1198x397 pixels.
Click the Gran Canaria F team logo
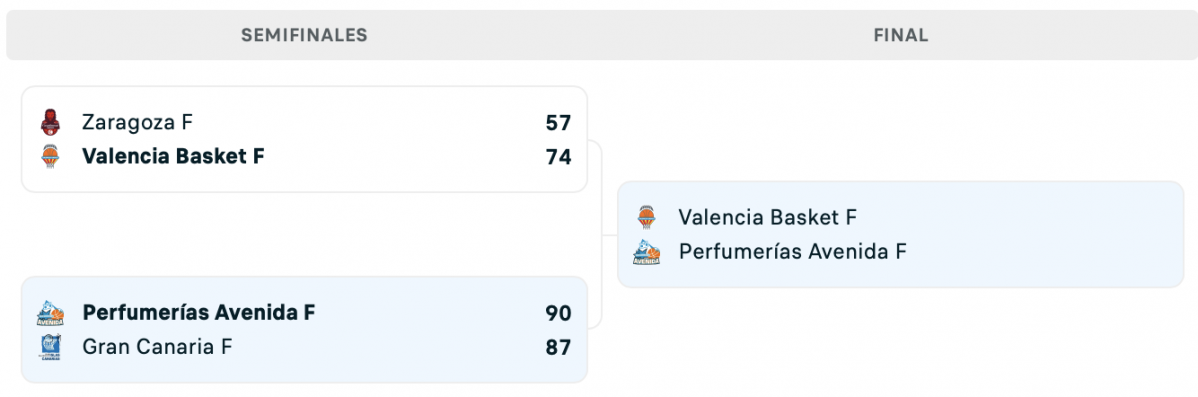pyautogui.click(x=50, y=347)
